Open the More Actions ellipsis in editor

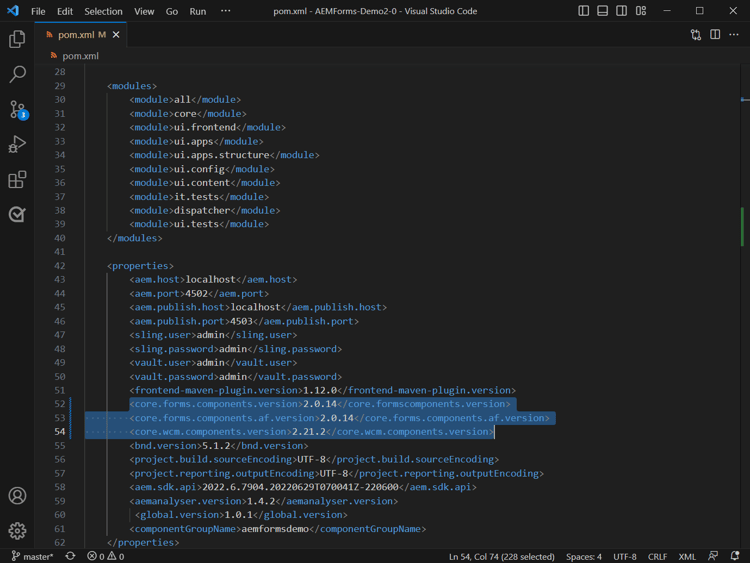[x=734, y=35]
